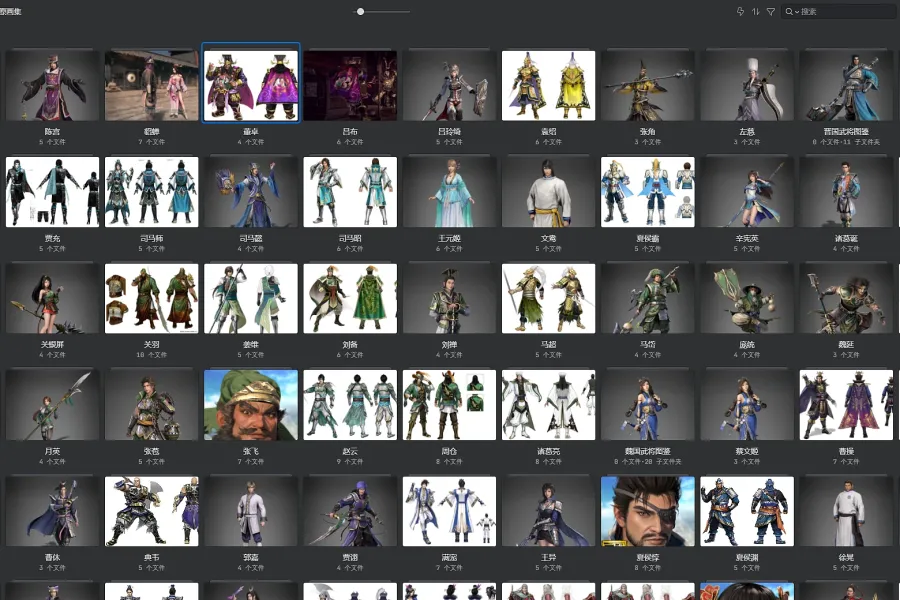Select the 晋国武将图鉴 folder thumbnail

847,86
